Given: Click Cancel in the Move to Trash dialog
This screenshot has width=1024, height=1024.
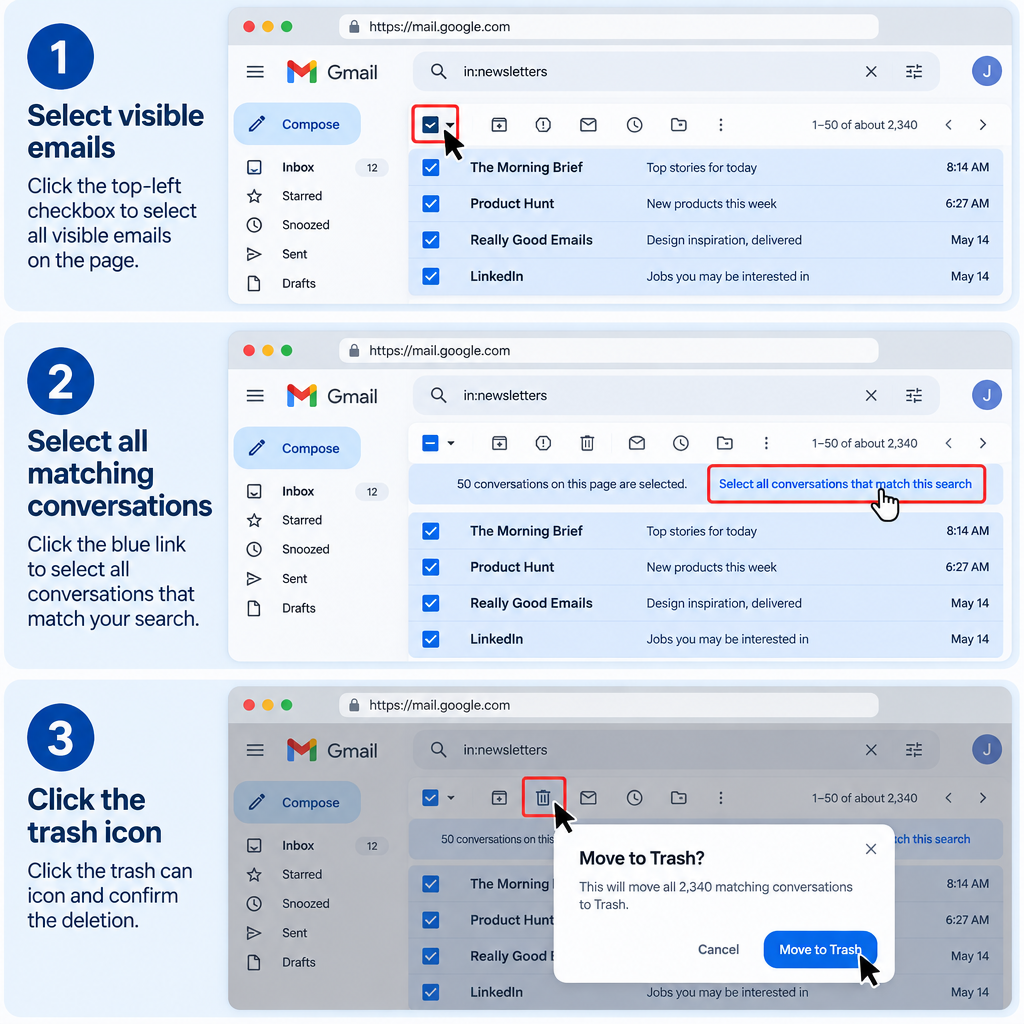Looking at the screenshot, I should click(718, 949).
